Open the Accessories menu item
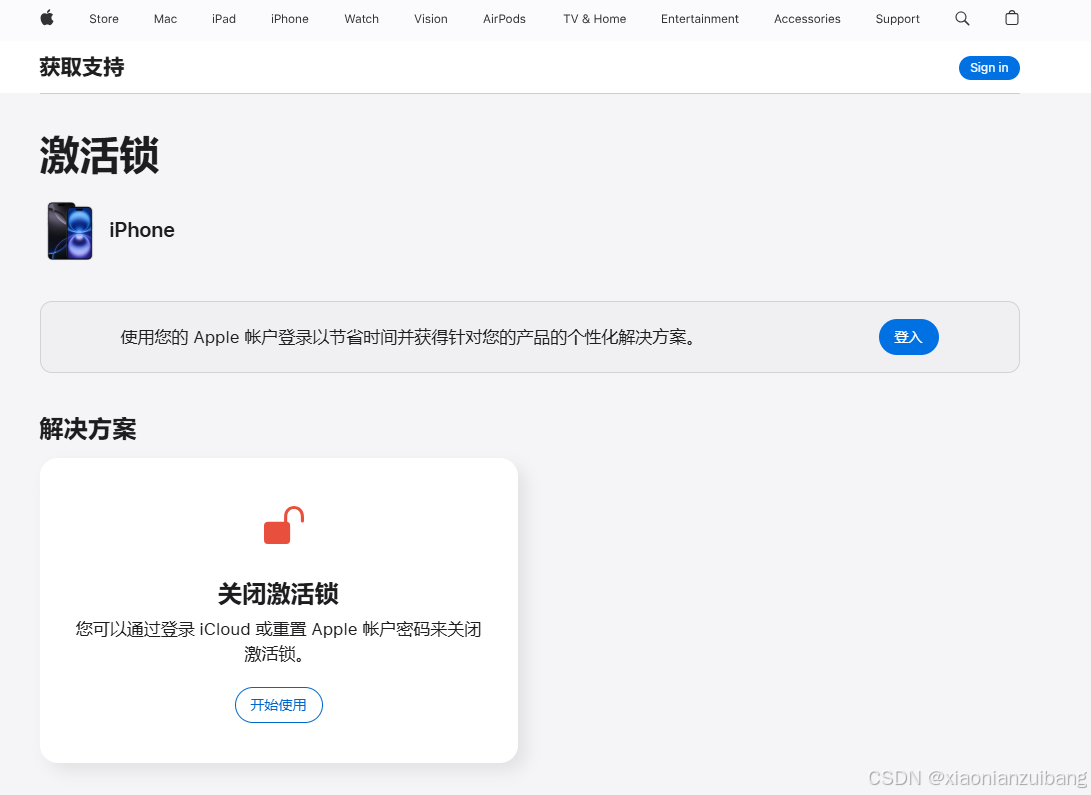This screenshot has width=1091, height=795. tap(807, 19)
